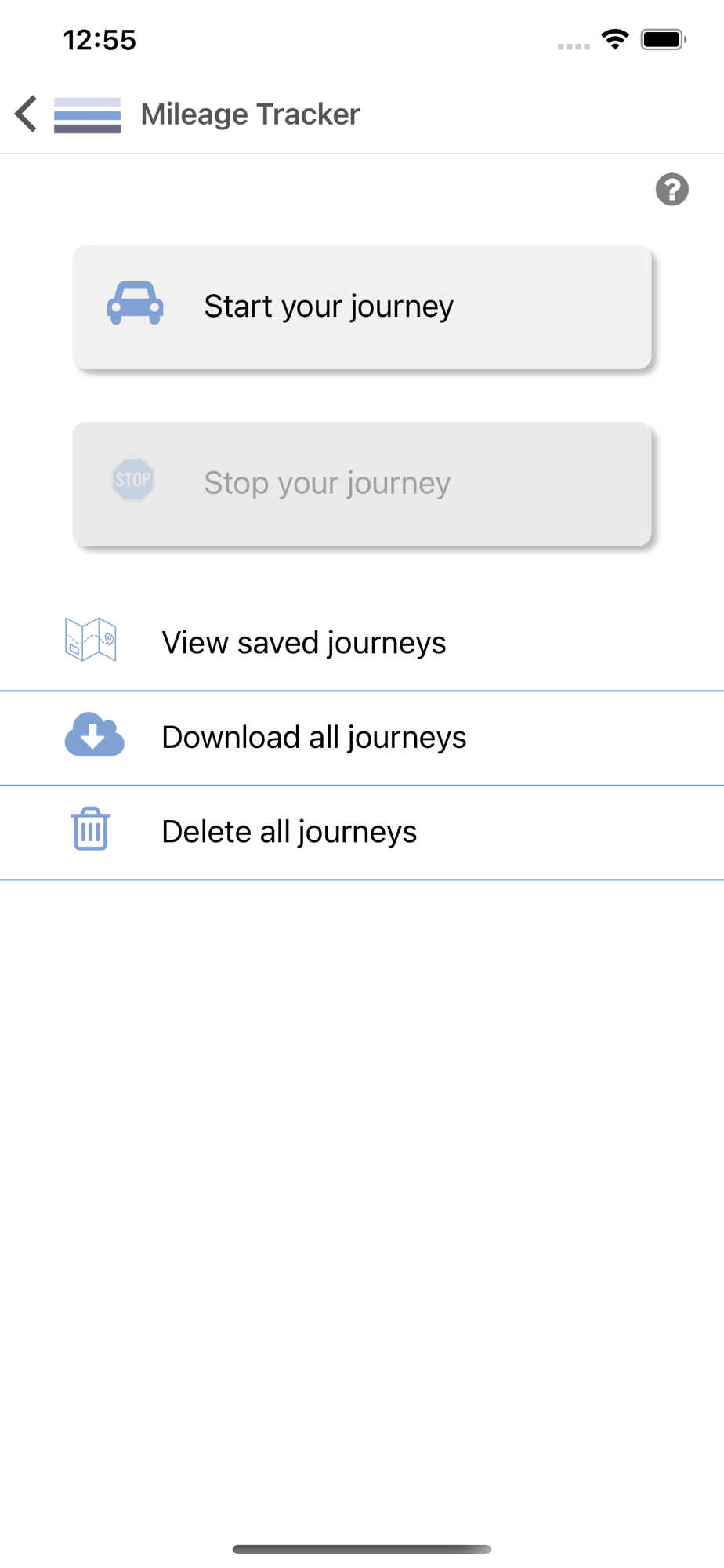Click the STOP sign icon

(x=133, y=480)
